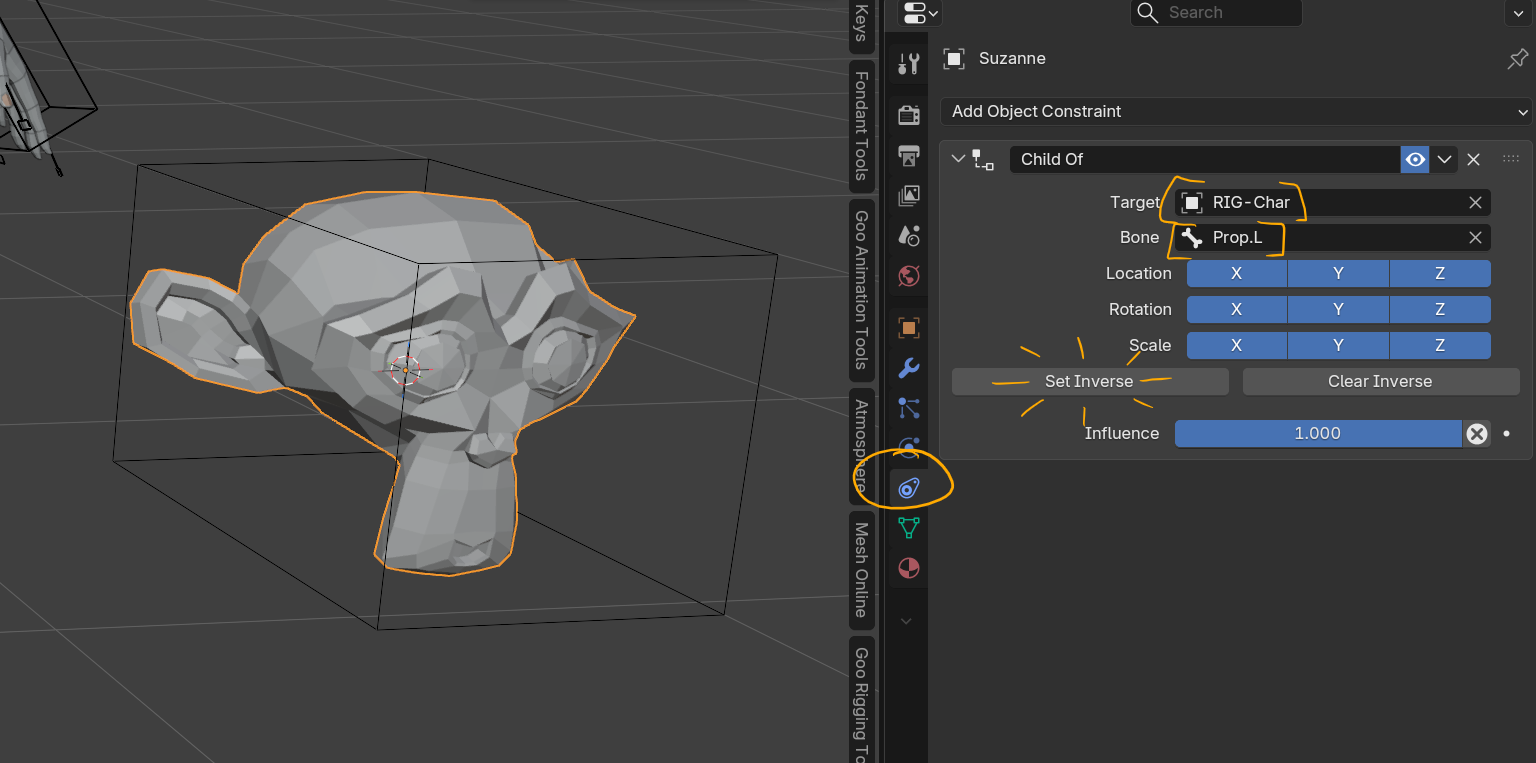Viewport: 1536px width, 763px height.
Task: Toggle Scale Z axis
Action: tap(1440, 346)
